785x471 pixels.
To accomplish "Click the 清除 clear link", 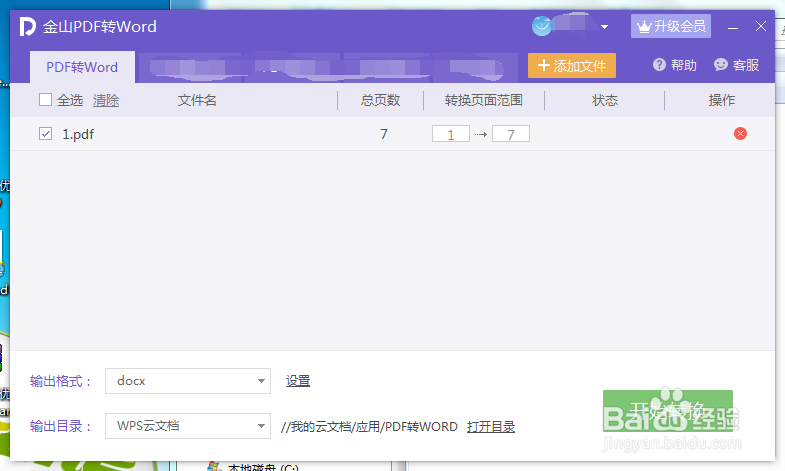I will [106, 100].
